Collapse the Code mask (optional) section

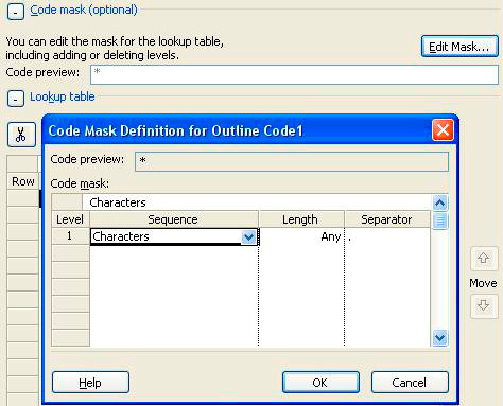15,11
